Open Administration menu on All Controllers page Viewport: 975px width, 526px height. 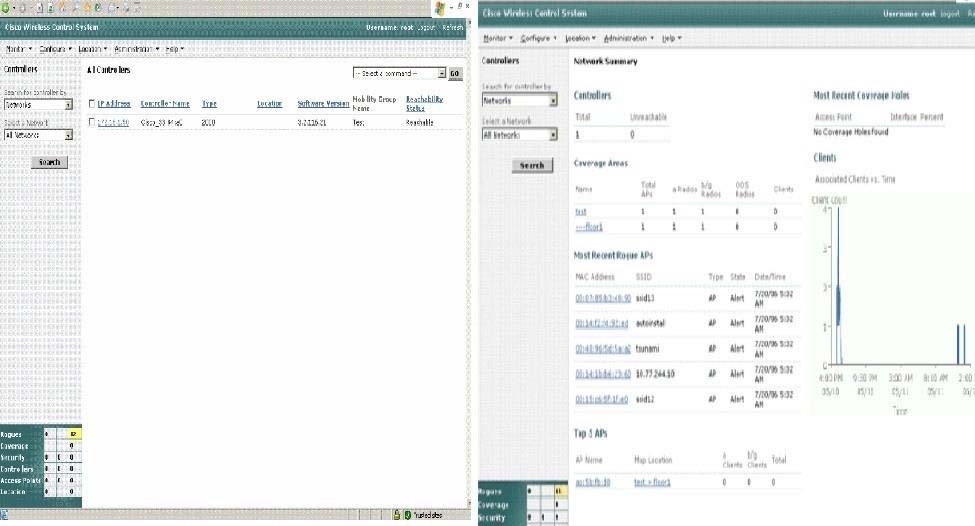pos(137,48)
